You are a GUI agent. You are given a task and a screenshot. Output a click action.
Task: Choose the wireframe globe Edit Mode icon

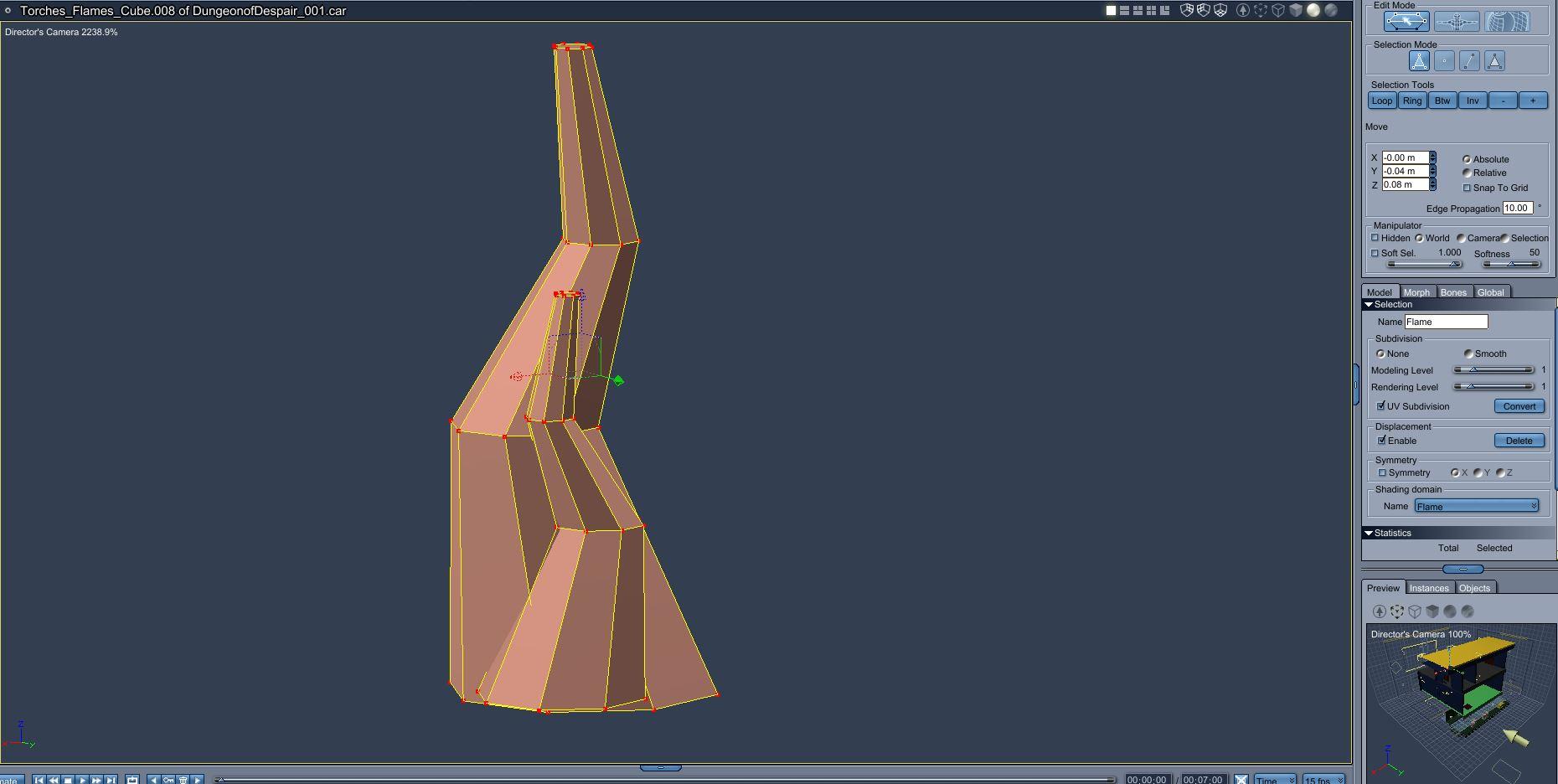pyautogui.click(x=1507, y=22)
